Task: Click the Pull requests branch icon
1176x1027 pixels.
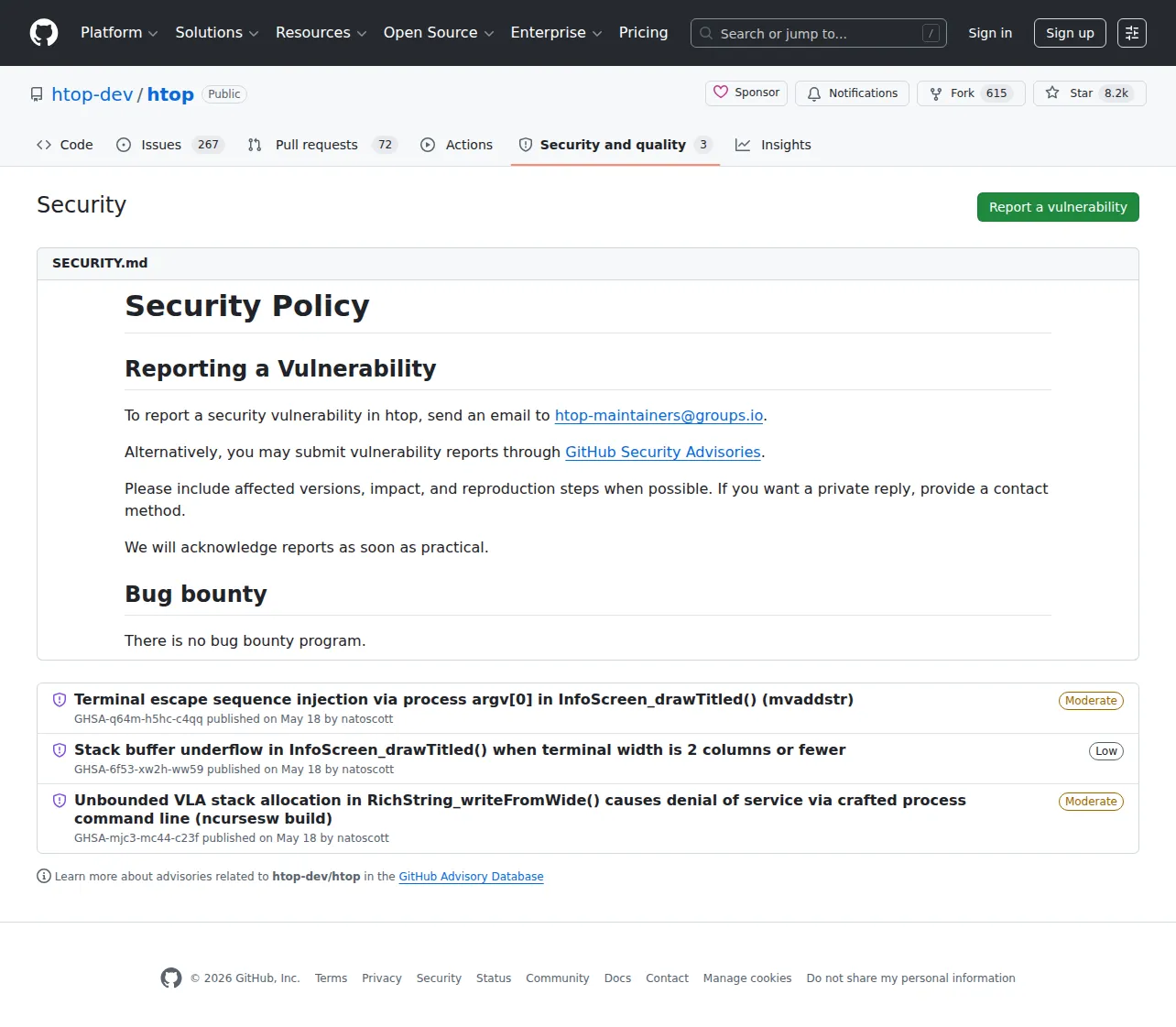Action: [255, 145]
